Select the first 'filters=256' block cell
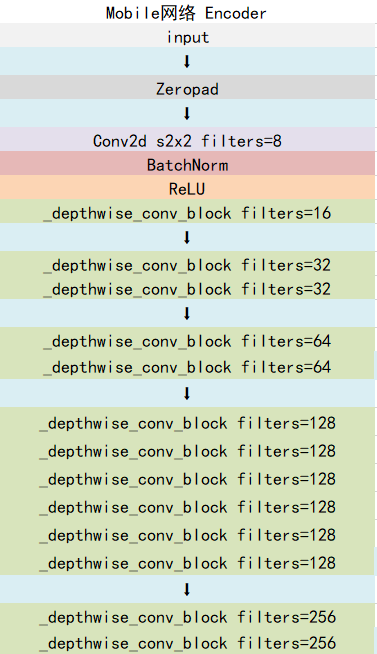The image size is (377, 654). point(188,616)
